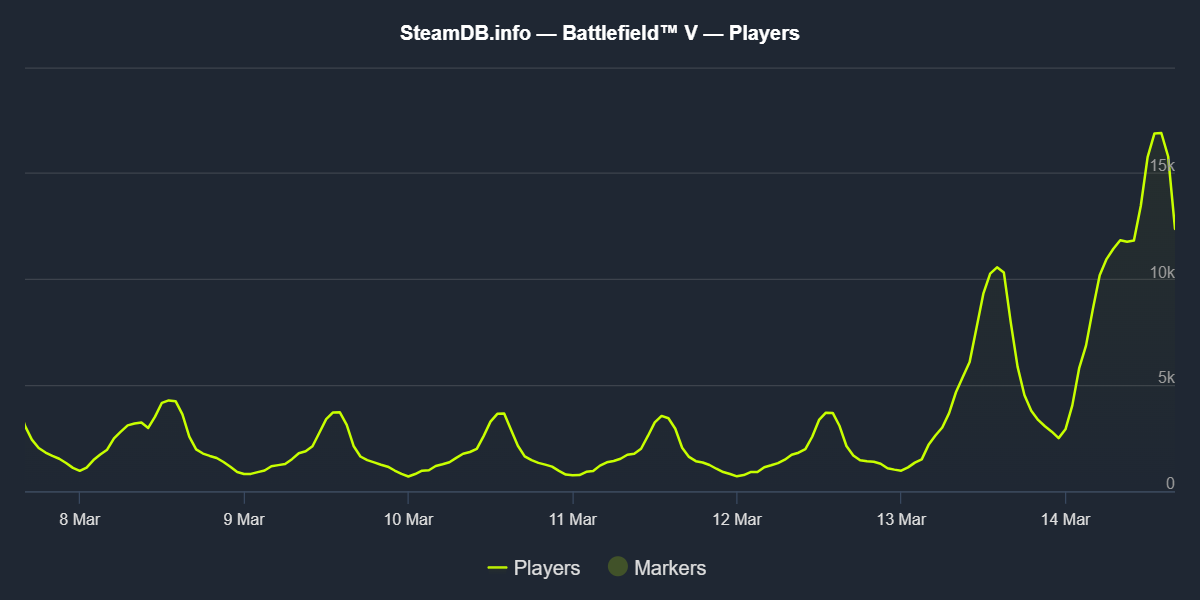Click the dip in the line at 14 Mar
Image resolution: width=1200 pixels, height=600 pixels.
click(1058, 438)
